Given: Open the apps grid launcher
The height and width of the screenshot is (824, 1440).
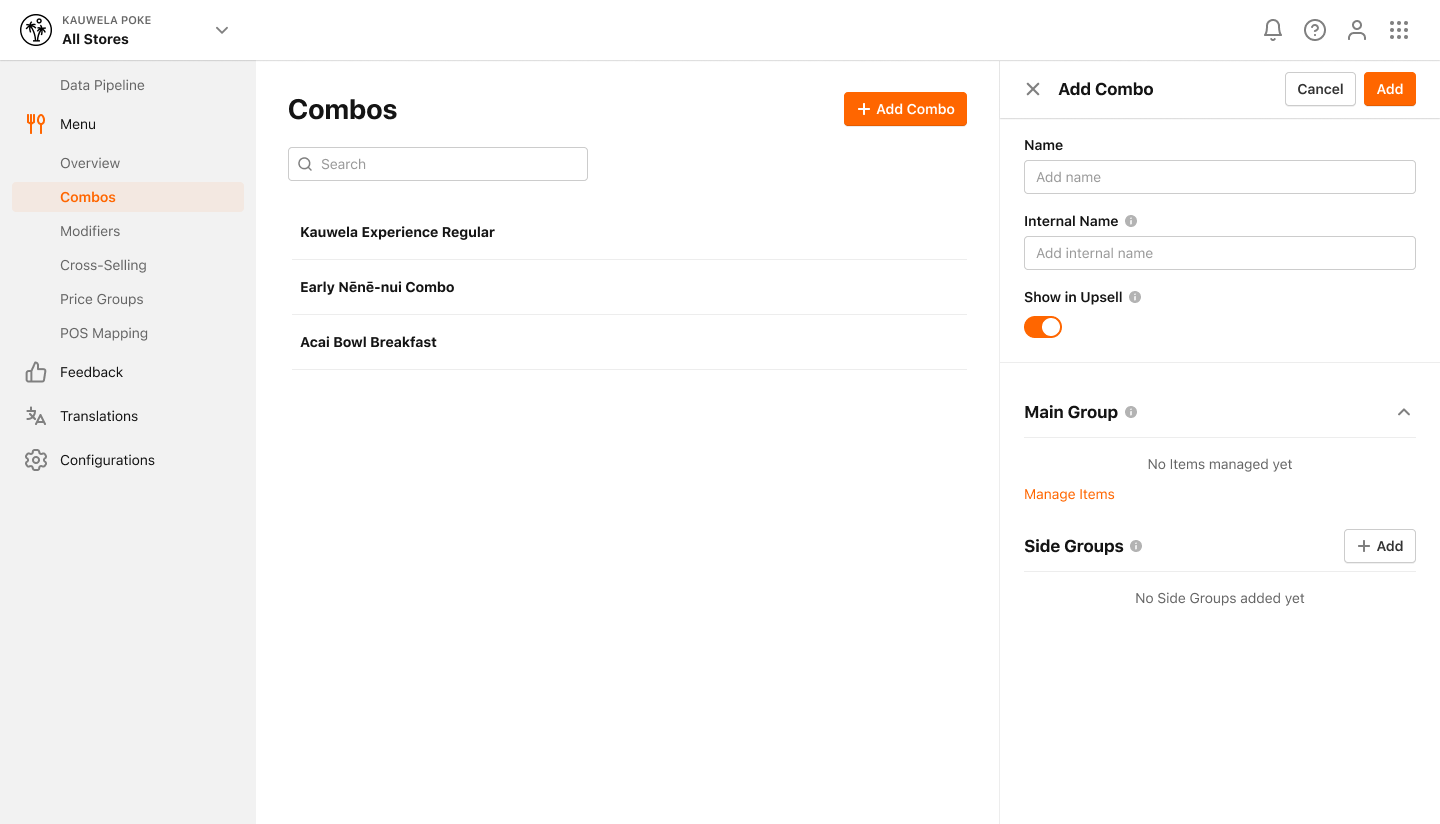Looking at the screenshot, I should [1398, 30].
